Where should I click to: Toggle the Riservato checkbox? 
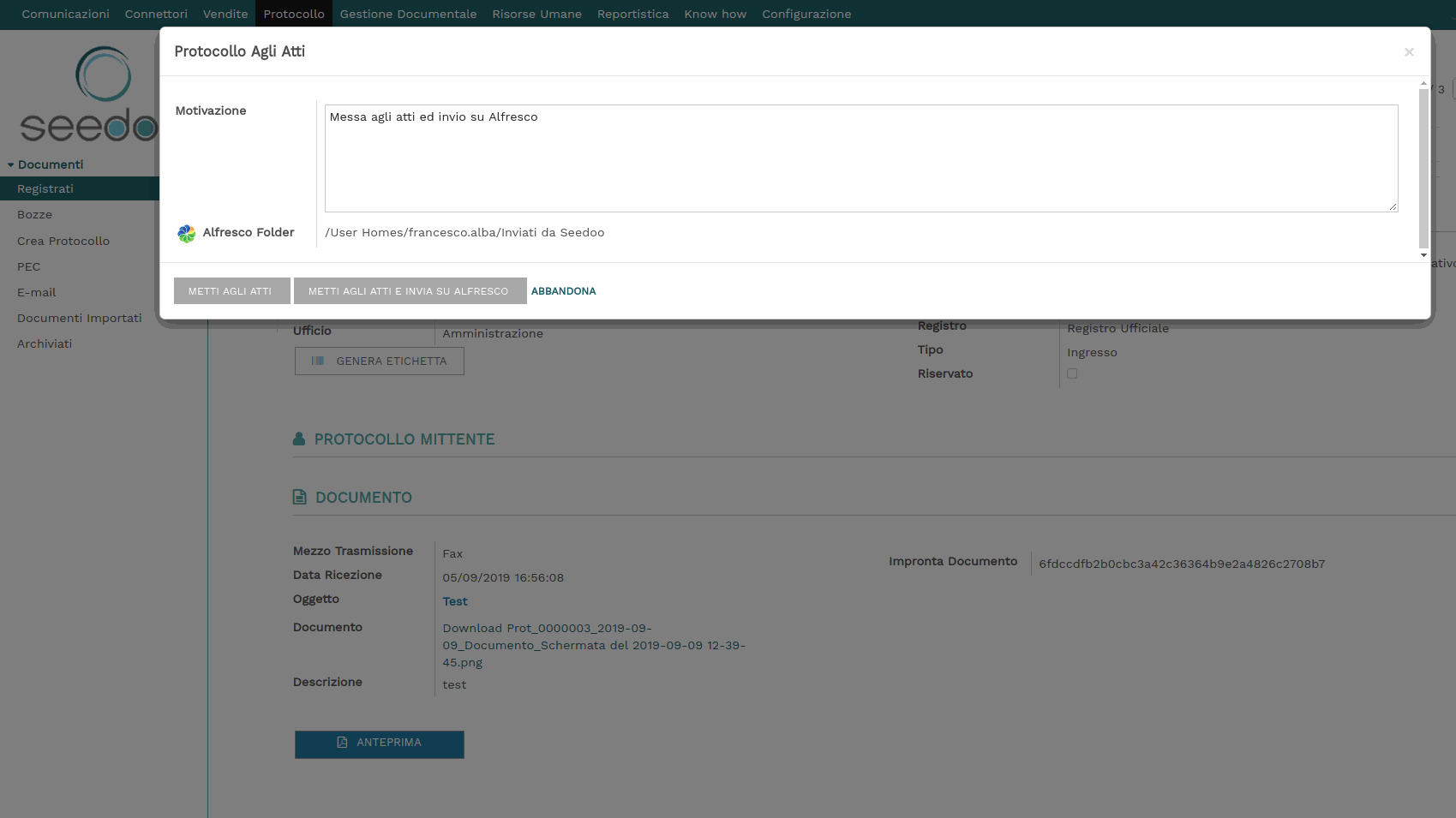[x=1072, y=373]
